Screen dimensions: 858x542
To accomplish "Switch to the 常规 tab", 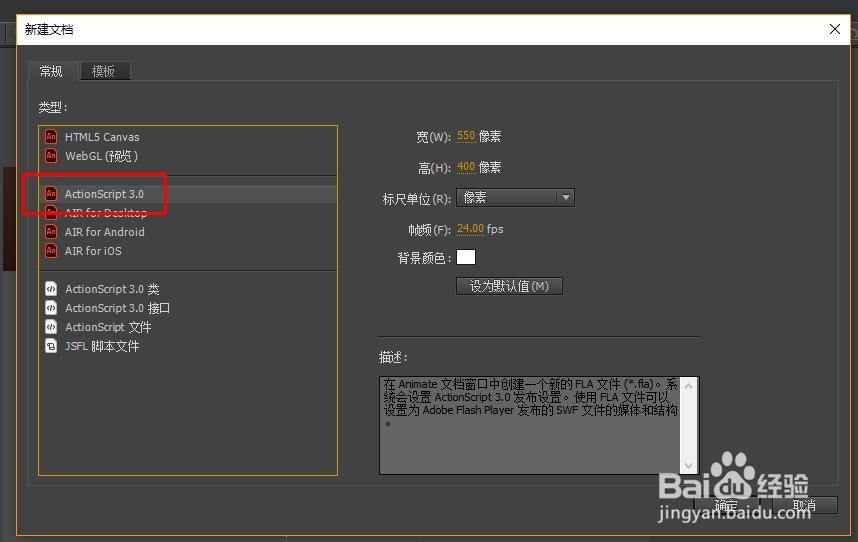I will pyautogui.click(x=52, y=71).
